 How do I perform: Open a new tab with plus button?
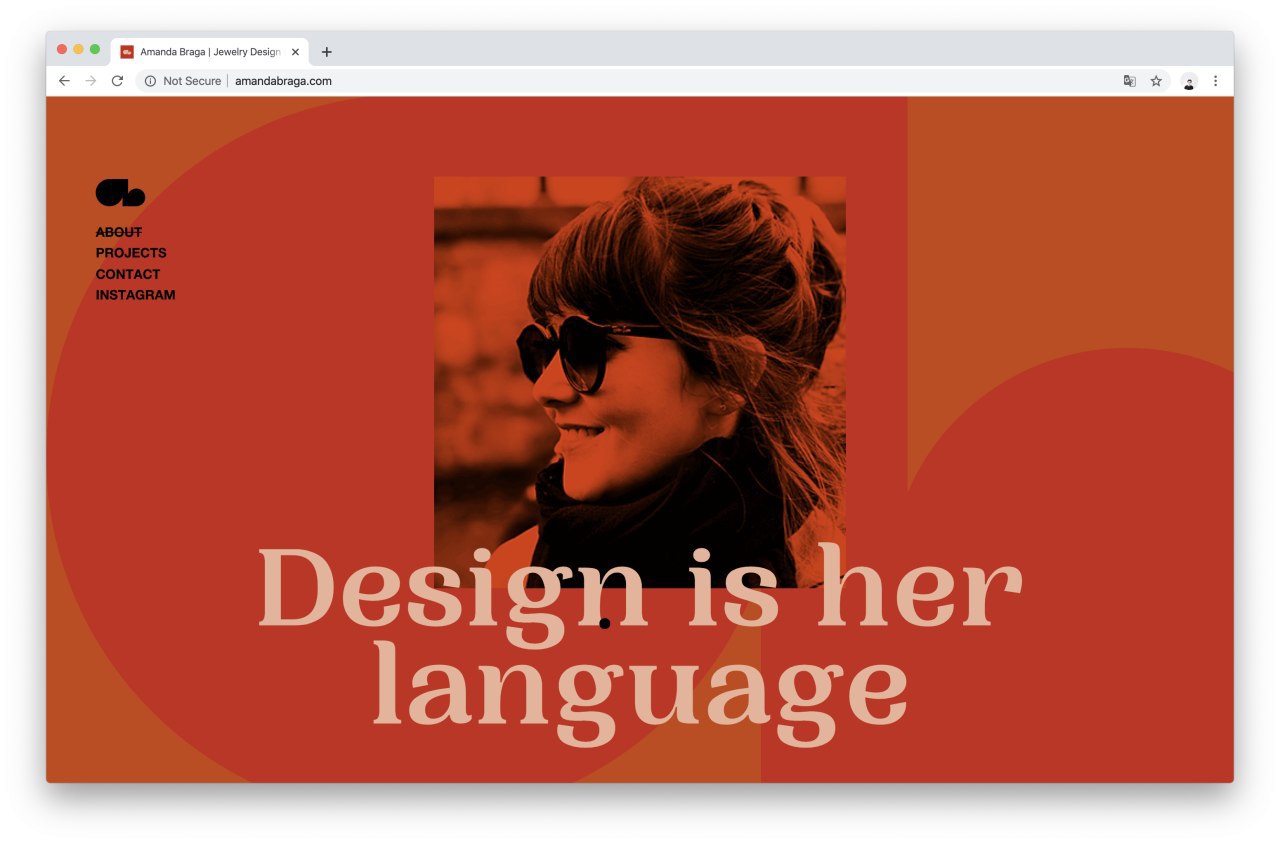[326, 52]
